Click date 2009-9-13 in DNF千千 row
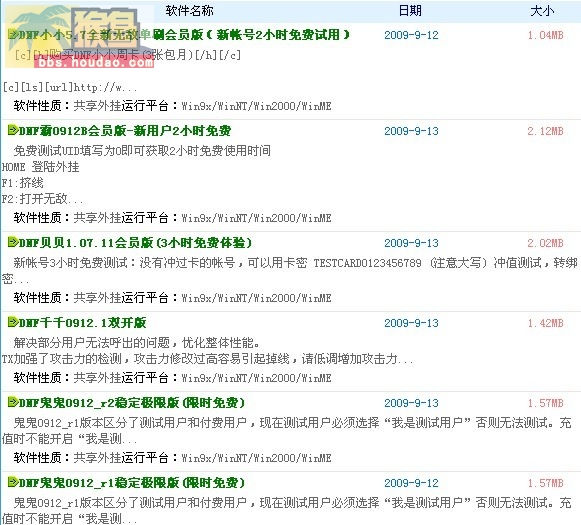This screenshot has height=525, width=581. click(x=411, y=323)
